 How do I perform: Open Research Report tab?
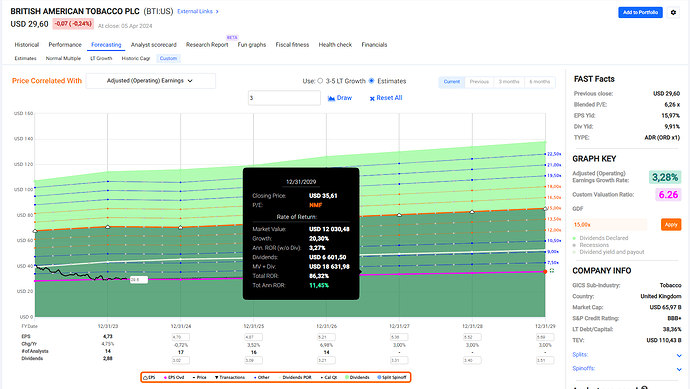(207, 45)
